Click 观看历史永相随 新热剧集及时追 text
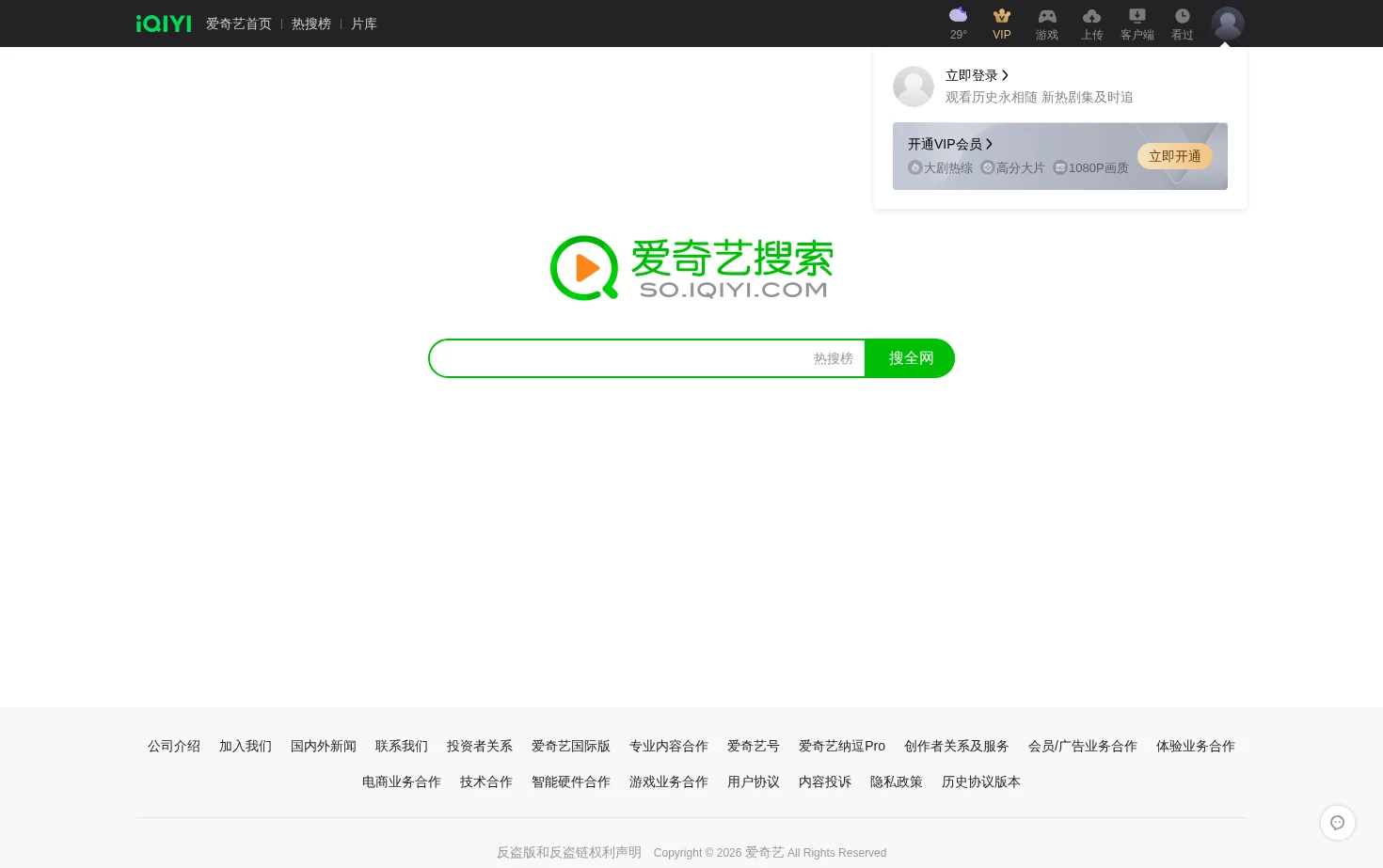The image size is (1383, 868). coord(1040,97)
